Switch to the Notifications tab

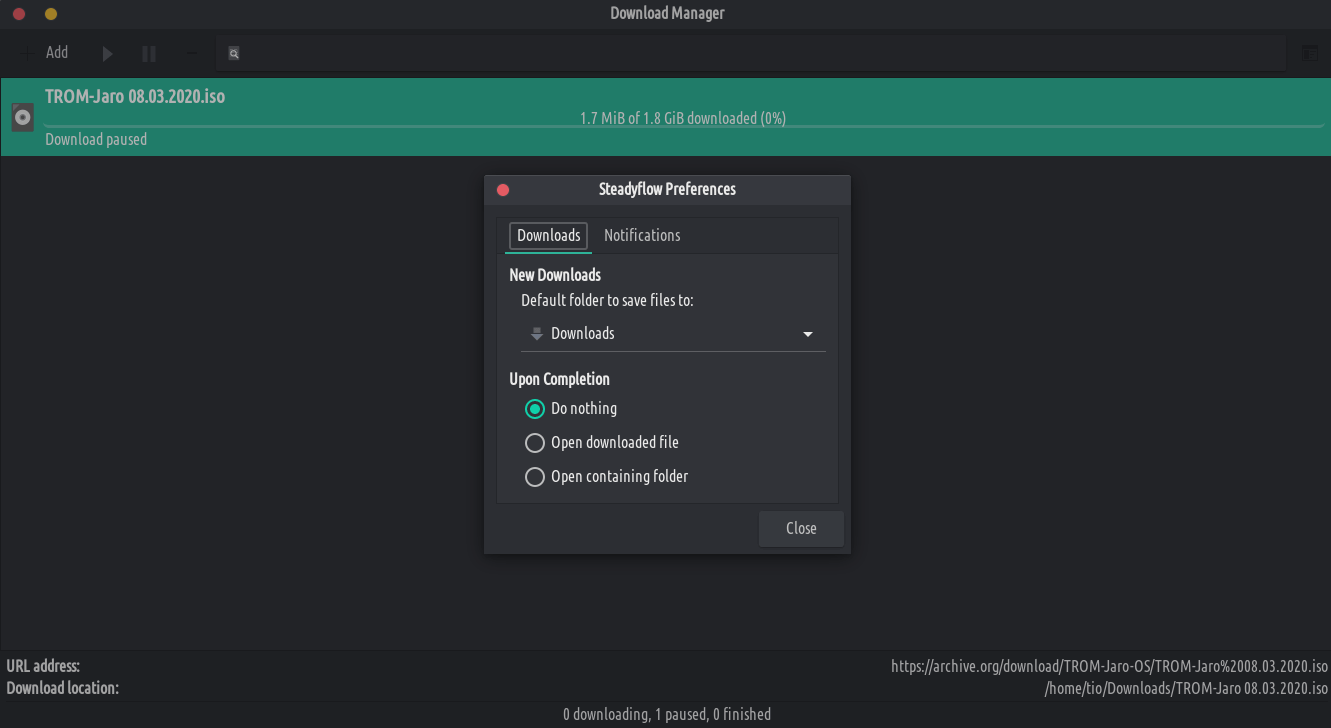pyautogui.click(x=642, y=235)
